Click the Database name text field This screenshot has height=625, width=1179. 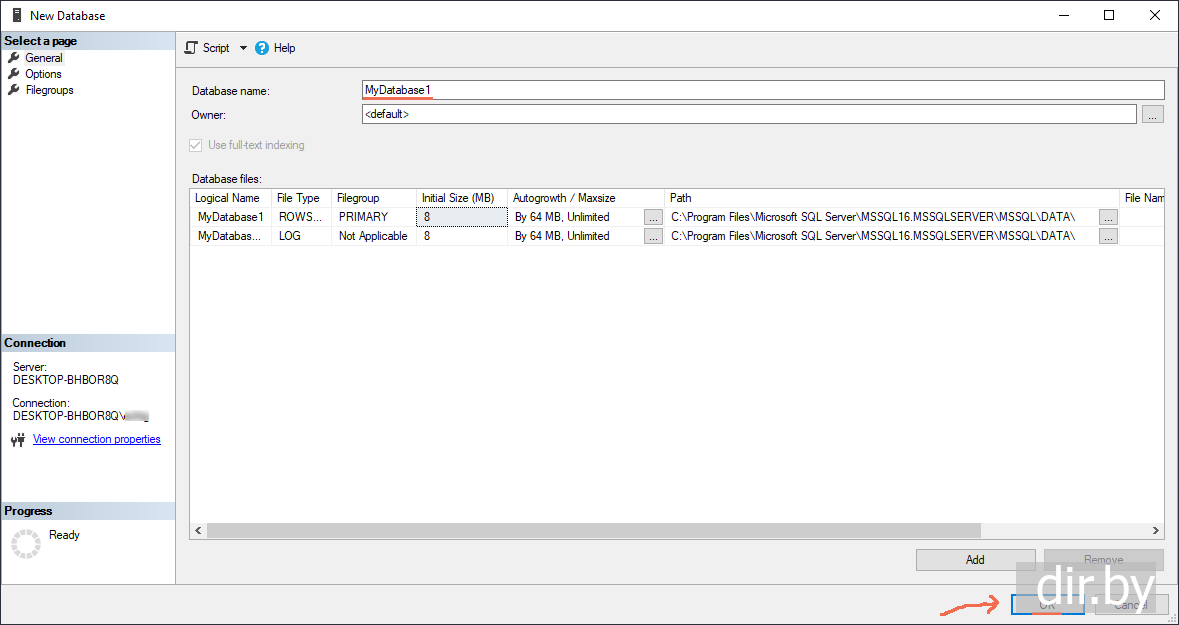(762, 90)
